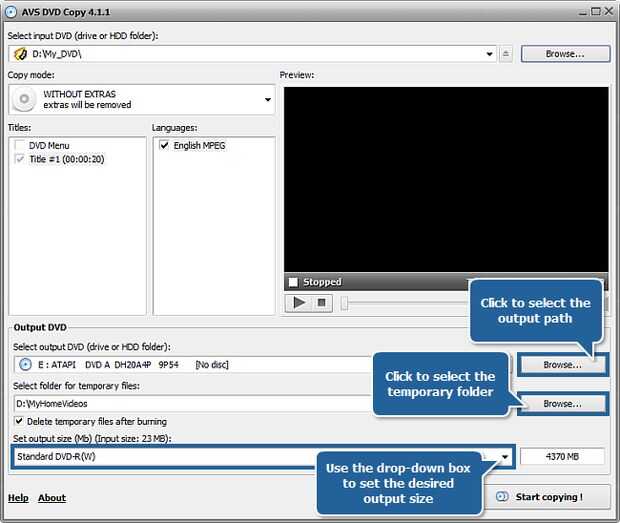
Task: Click the Start copying button
Action: 549,497
